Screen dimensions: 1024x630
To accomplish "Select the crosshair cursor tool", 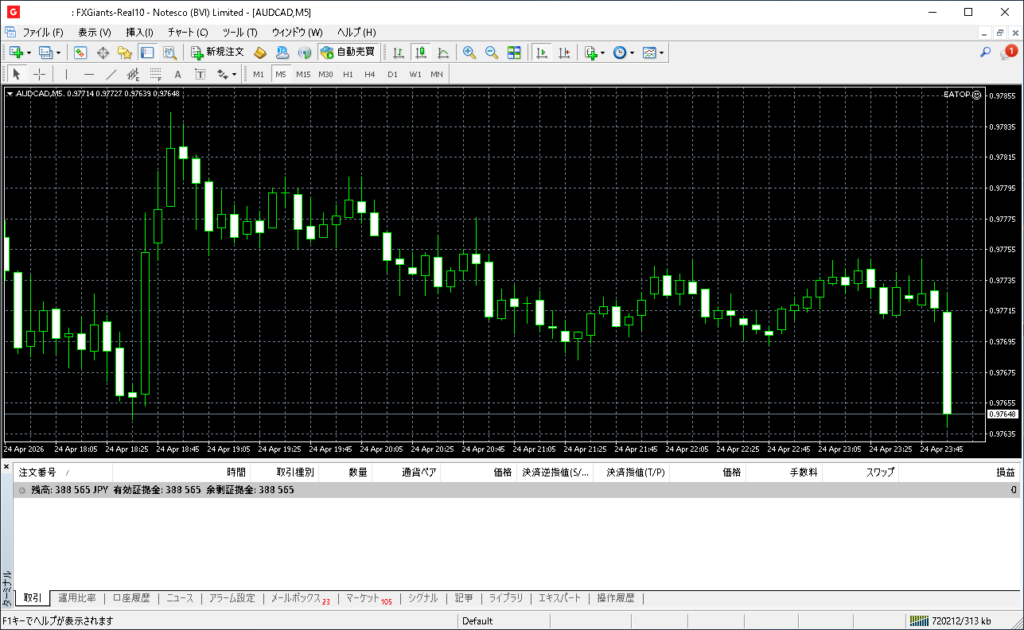I will click(39, 74).
